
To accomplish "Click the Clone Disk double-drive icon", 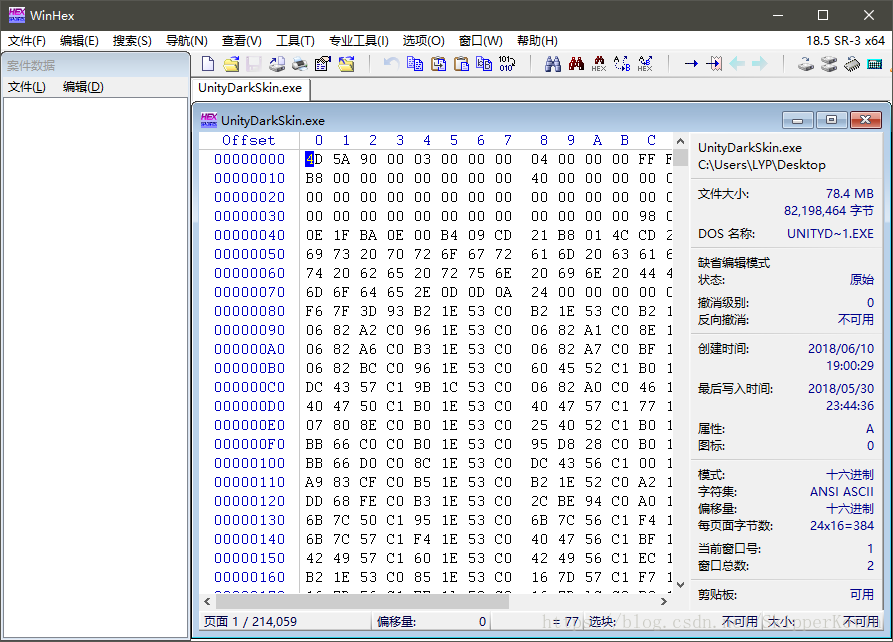I will [x=829, y=64].
